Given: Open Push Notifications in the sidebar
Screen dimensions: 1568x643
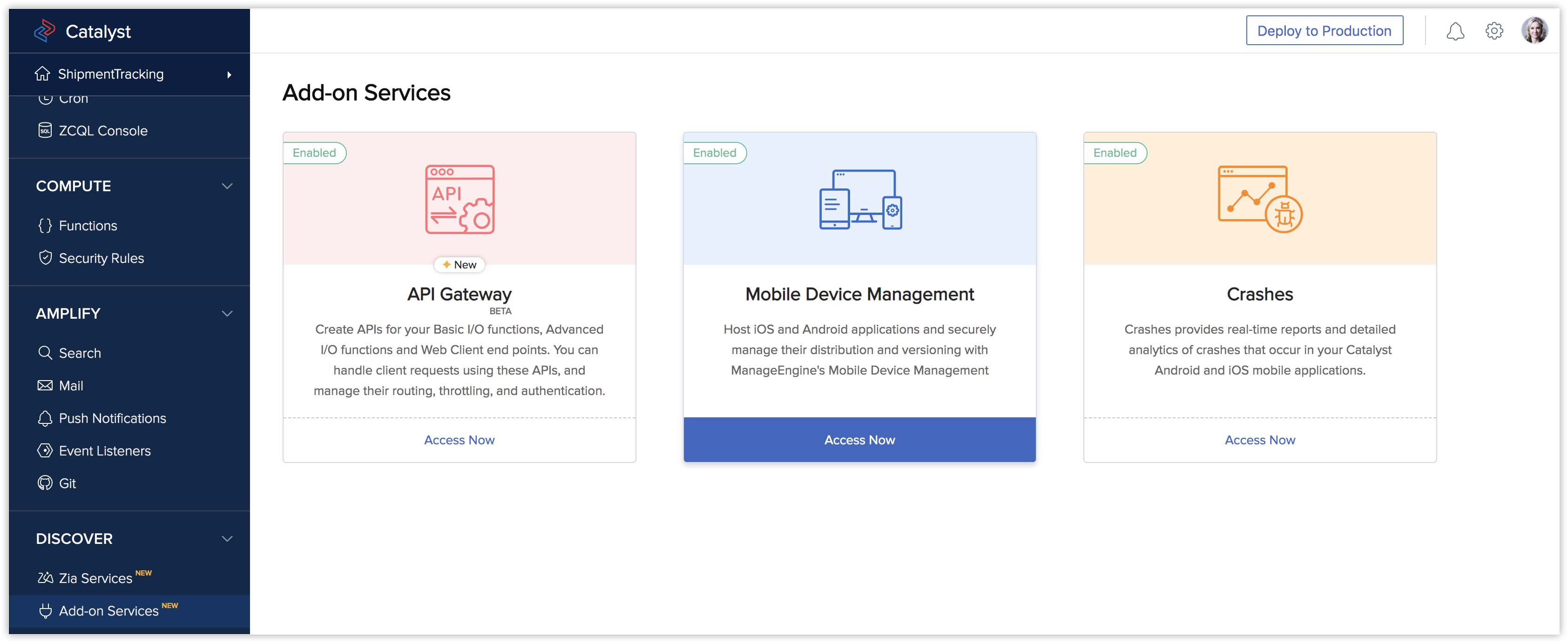Looking at the screenshot, I should (112, 418).
